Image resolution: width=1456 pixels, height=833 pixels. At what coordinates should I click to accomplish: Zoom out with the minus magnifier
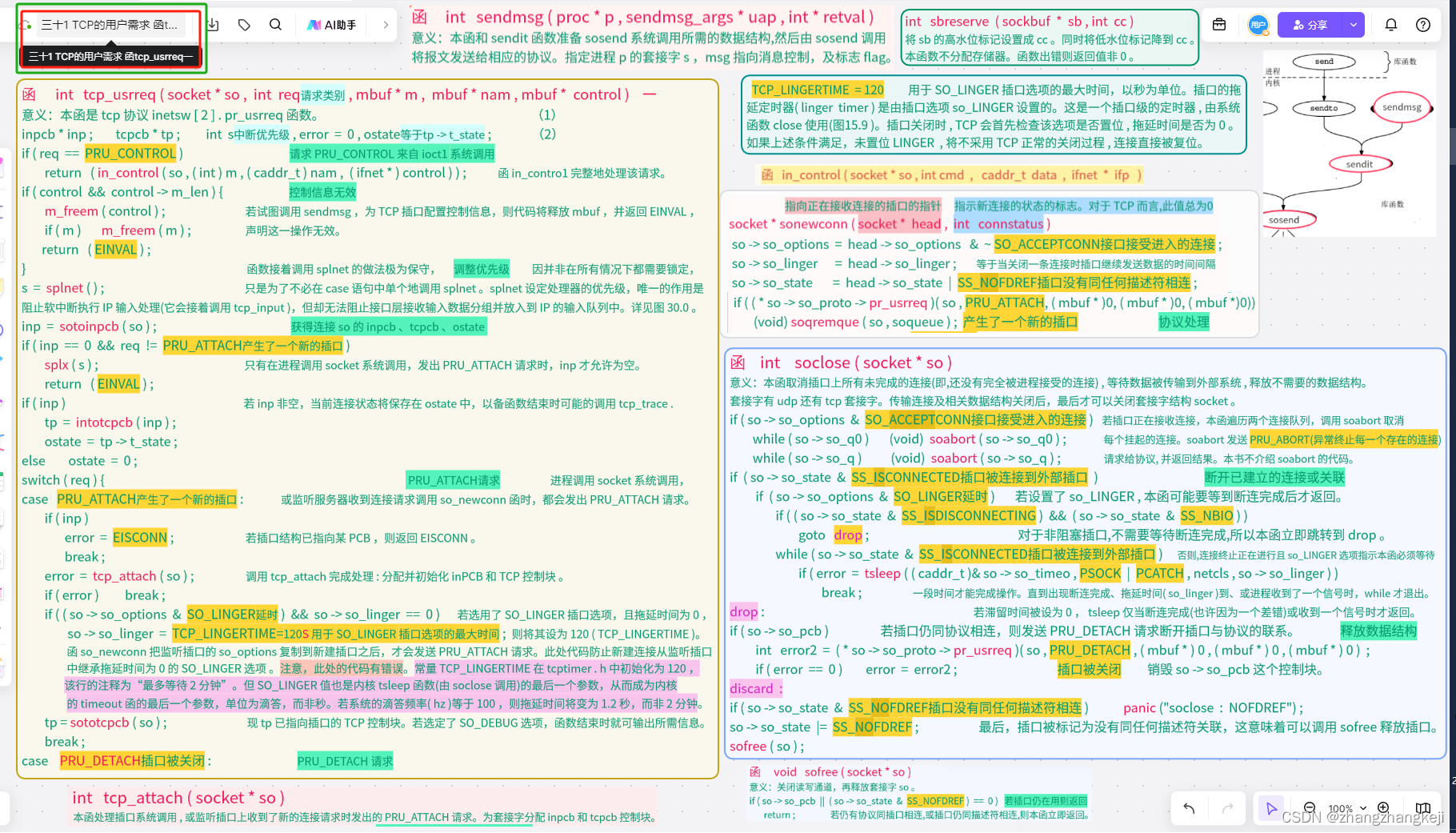1310,808
